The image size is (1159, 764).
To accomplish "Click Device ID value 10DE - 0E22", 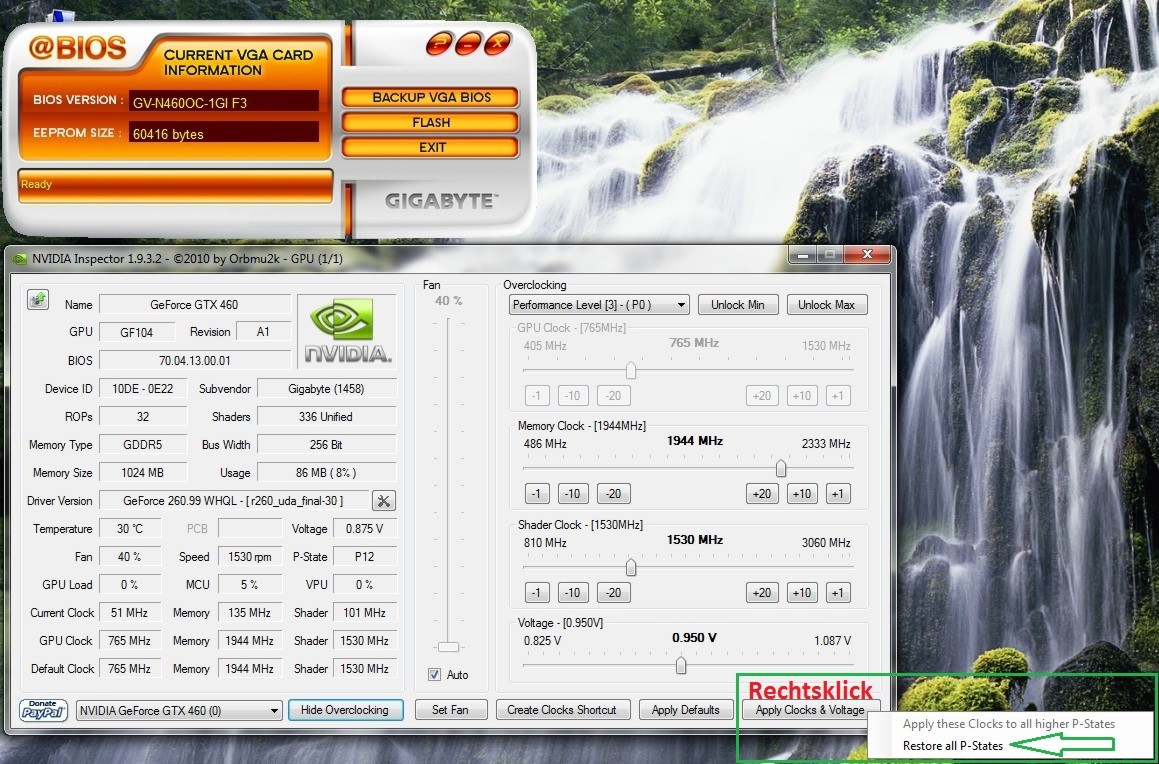I will (x=143, y=389).
